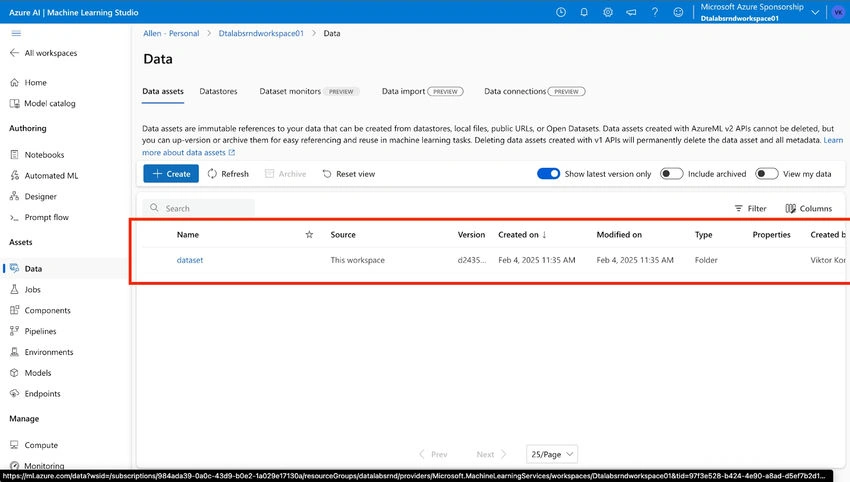This screenshot has width=850, height=482.
Task: Open Environments section
Action: pos(41,352)
